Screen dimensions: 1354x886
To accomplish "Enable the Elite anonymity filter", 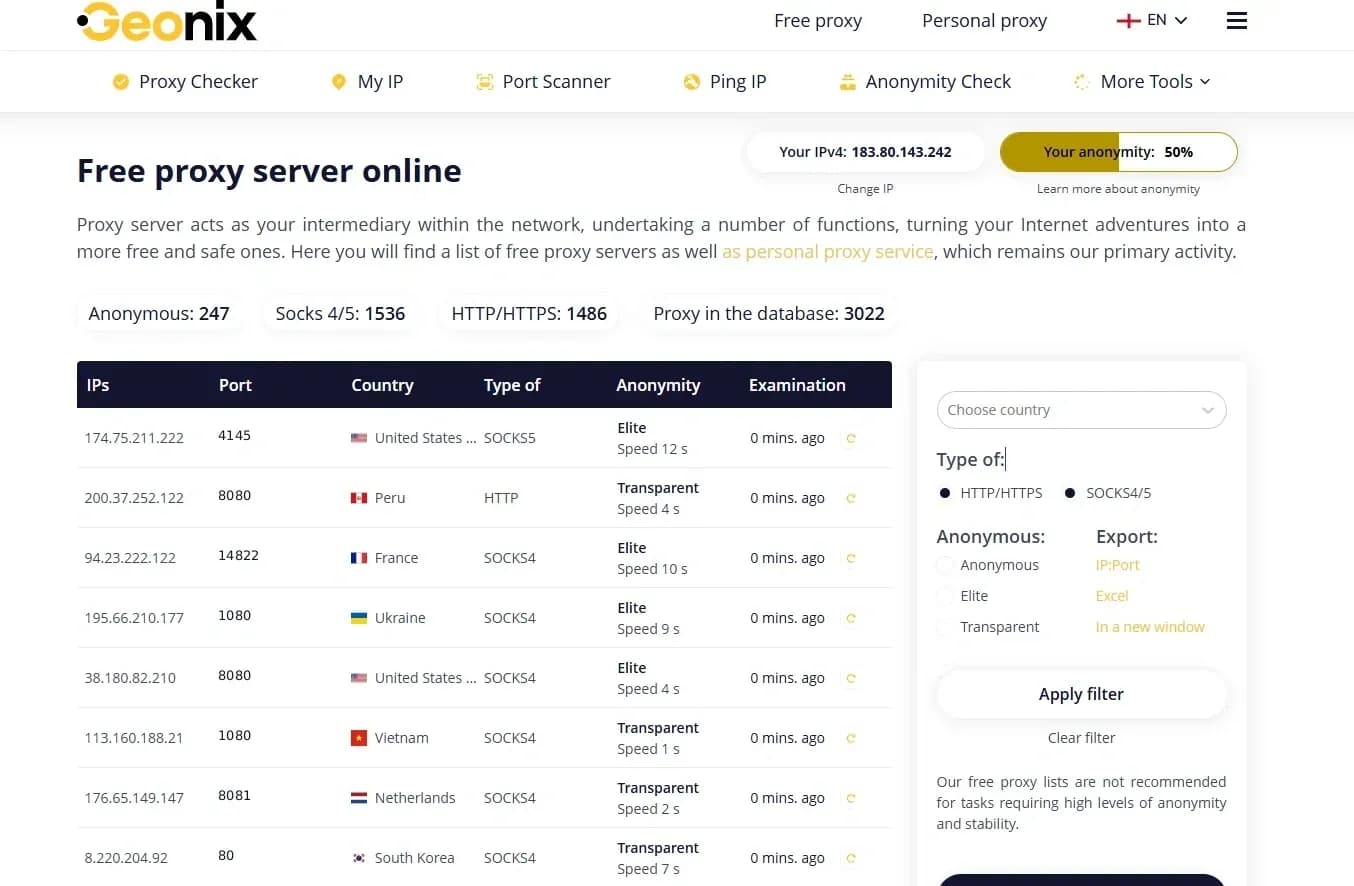I will tap(945, 595).
